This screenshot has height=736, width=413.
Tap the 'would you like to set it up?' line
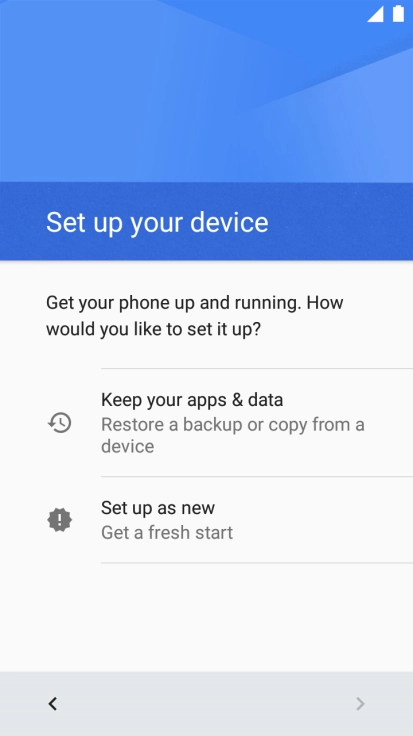[153, 329]
